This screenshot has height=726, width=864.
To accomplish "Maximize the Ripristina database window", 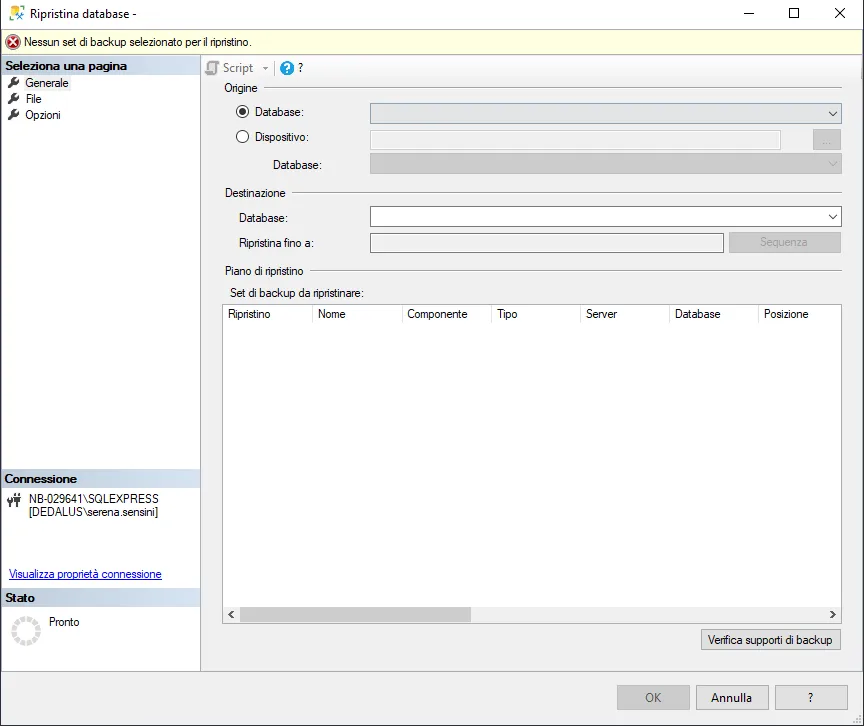I will tap(794, 13).
